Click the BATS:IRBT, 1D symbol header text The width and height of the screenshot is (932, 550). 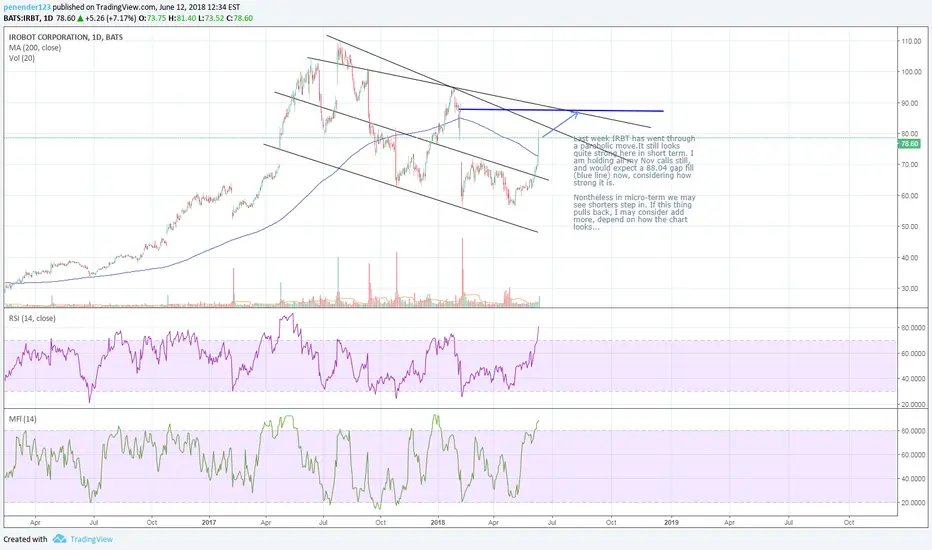click(x=27, y=18)
